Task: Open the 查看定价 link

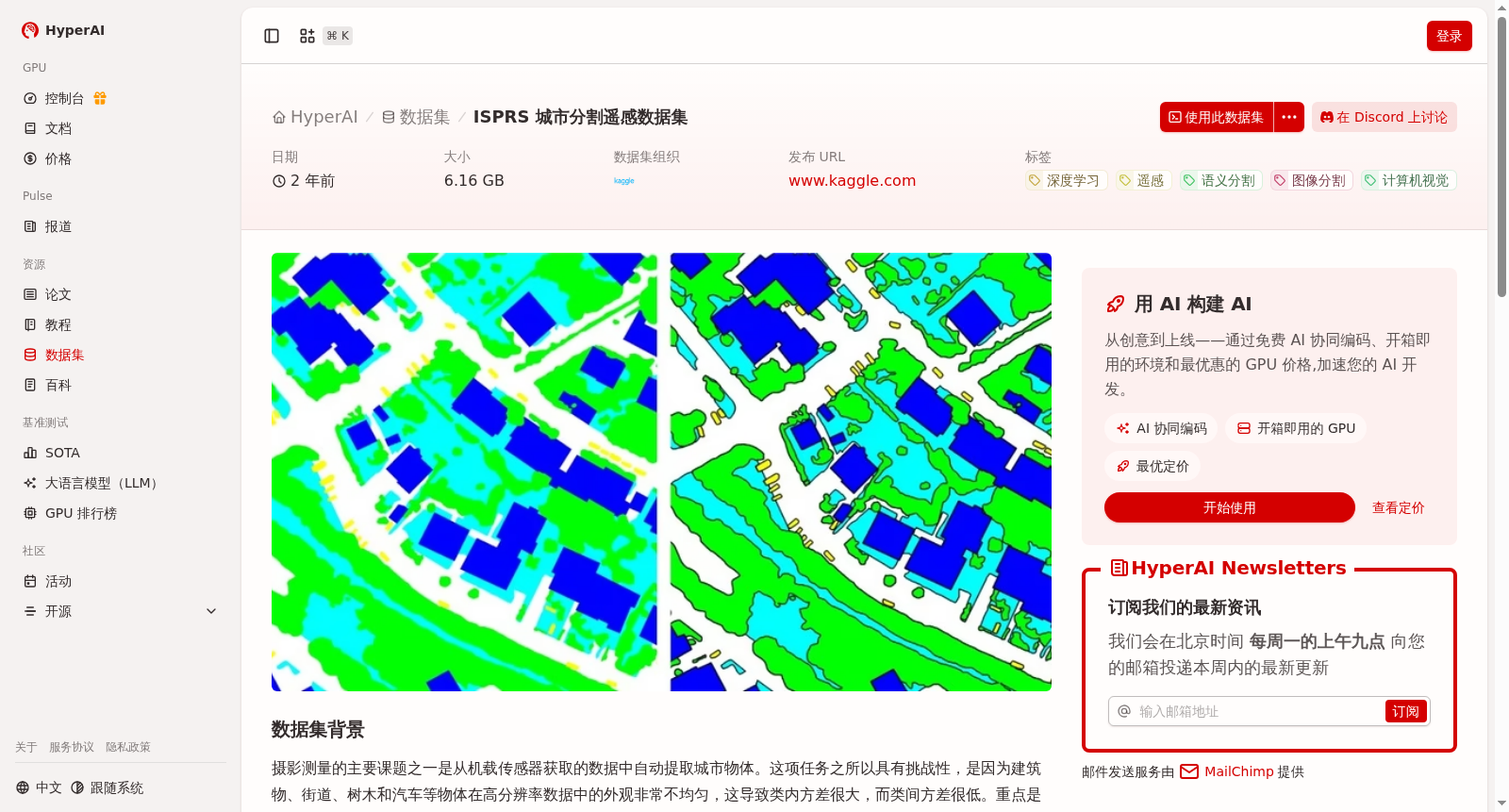Action: click(x=1398, y=507)
